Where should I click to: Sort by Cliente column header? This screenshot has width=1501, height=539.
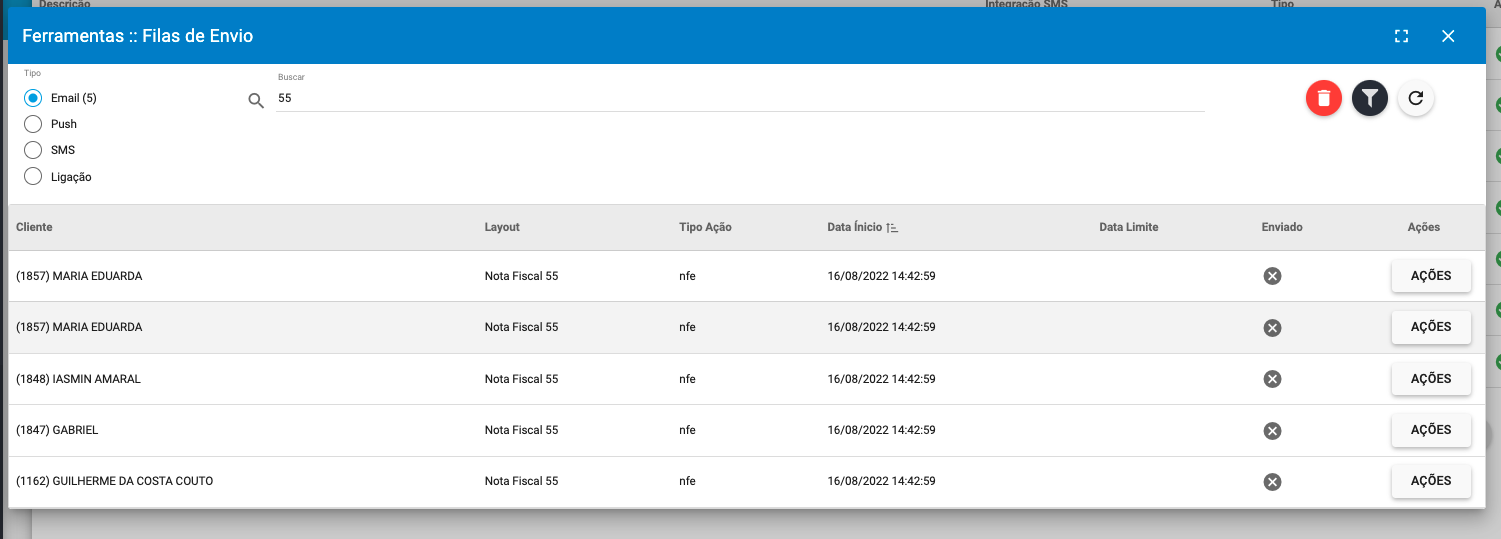(x=34, y=227)
